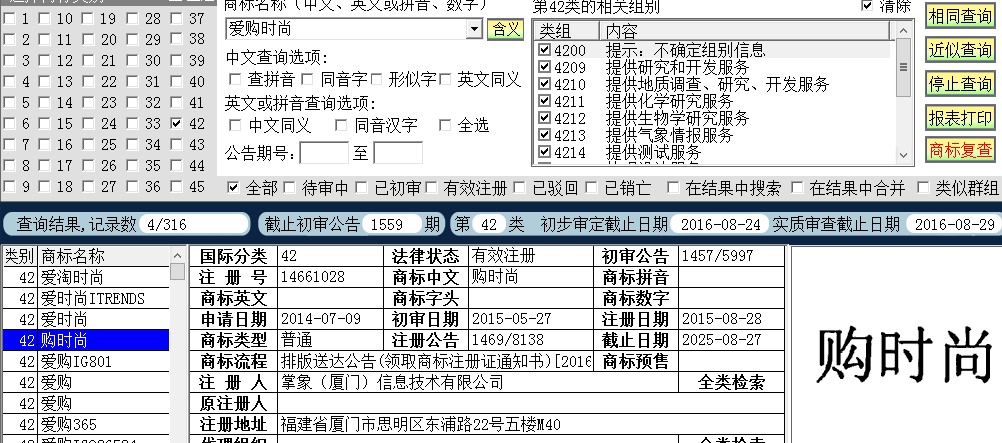
Task: Click the 商标名称 results column header
Action: [x=104, y=256]
